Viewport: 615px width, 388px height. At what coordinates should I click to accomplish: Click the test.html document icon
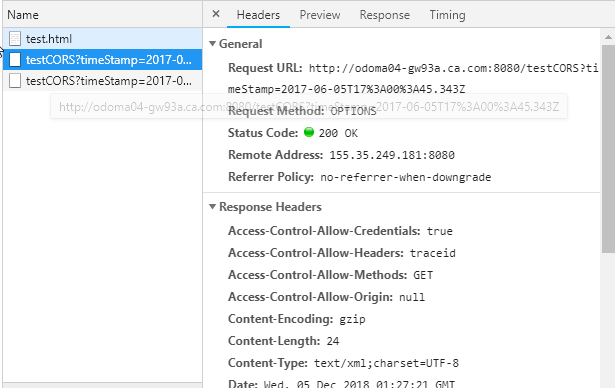click(x=15, y=38)
